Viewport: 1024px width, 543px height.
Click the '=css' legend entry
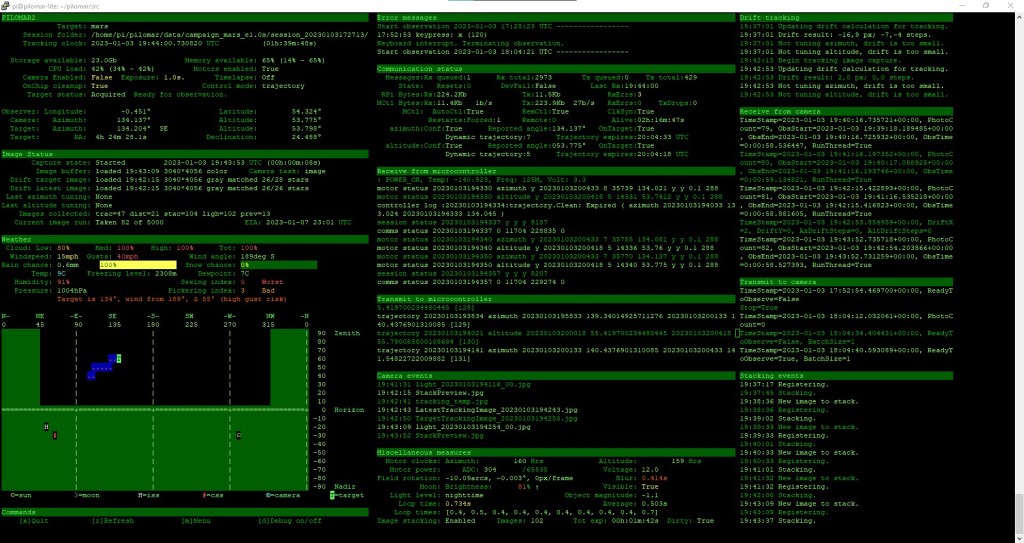(x=212, y=494)
